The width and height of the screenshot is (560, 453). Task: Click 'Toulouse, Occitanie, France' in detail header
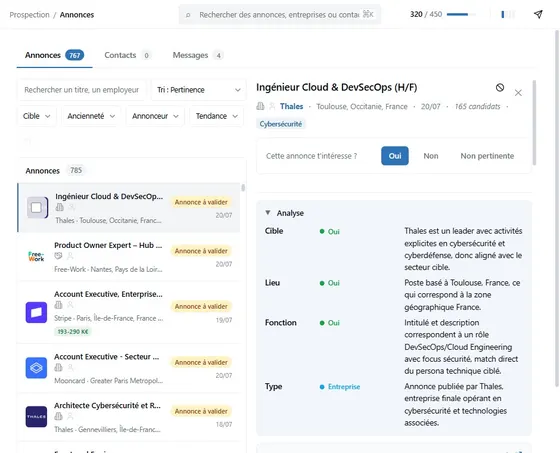coord(362,106)
